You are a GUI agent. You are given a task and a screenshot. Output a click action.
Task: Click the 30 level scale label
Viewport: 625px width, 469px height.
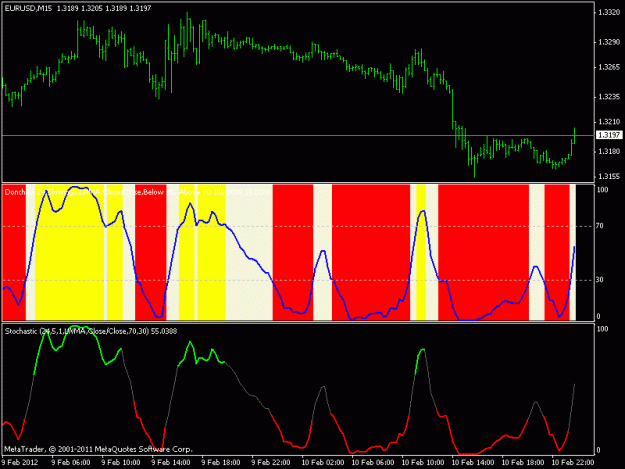coord(600,280)
